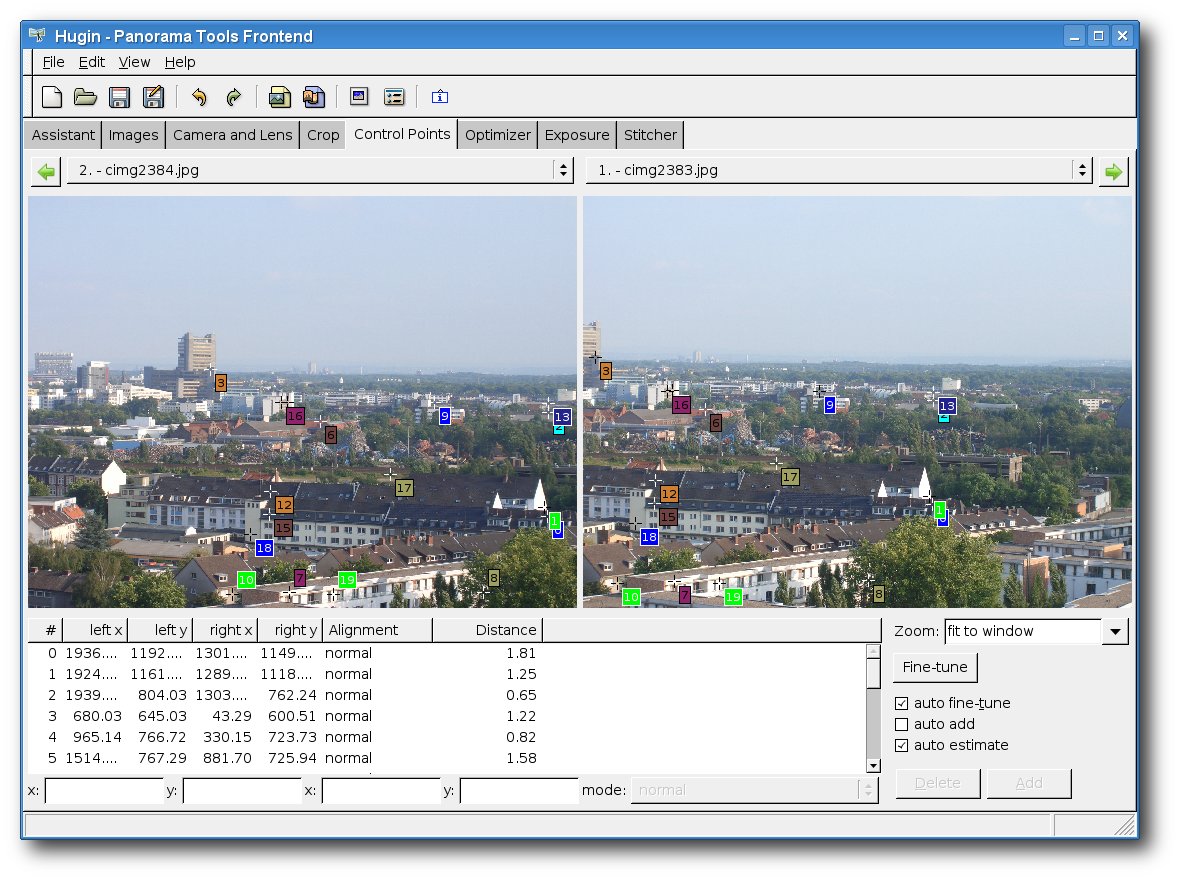The image size is (1180, 880).
Task: Go to previous image pair with left green arrow
Action: click(x=46, y=172)
